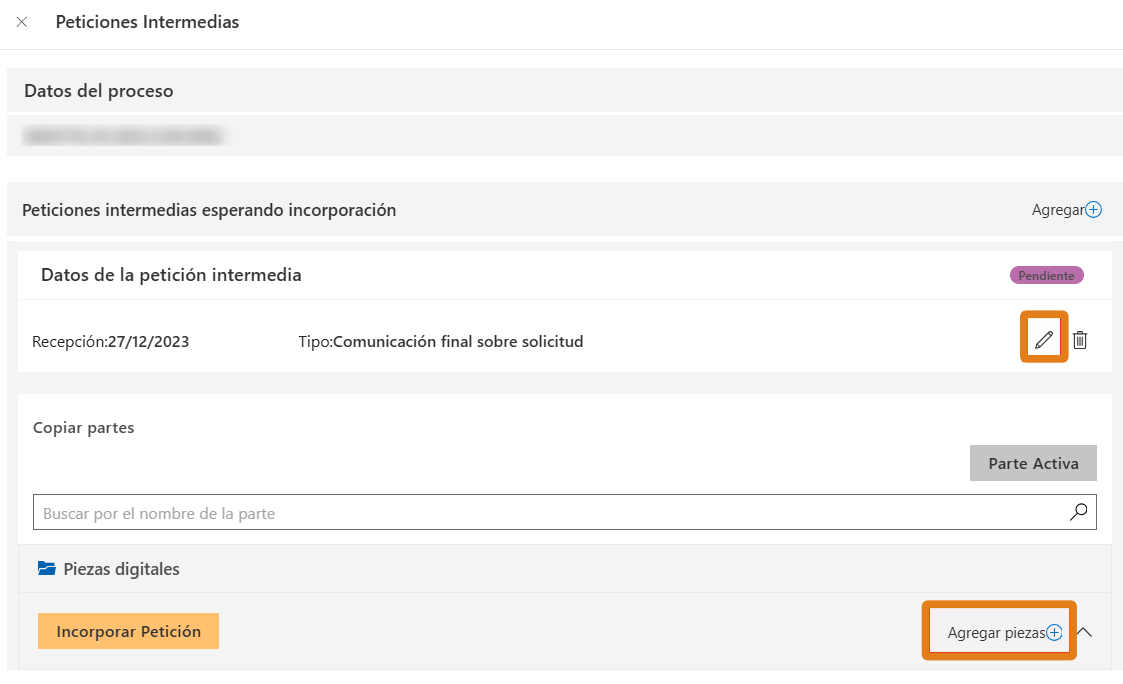This screenshot has width=1123, height=684.
Task: Click the blurred process number row
Action: click(125, 135)
